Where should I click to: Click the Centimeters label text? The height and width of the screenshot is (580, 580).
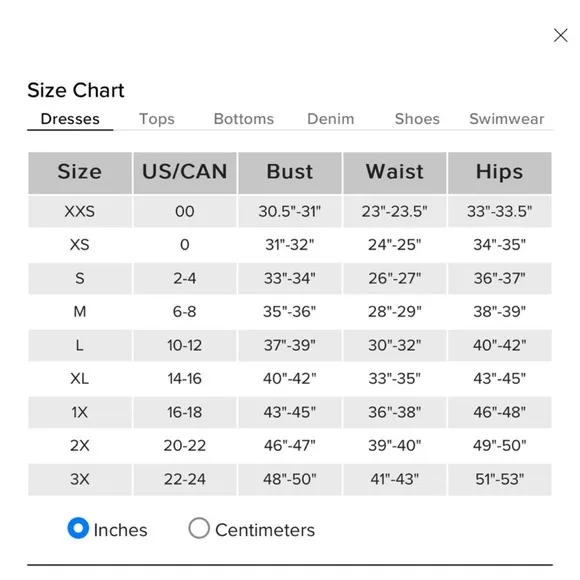click(x=265, y=530)
